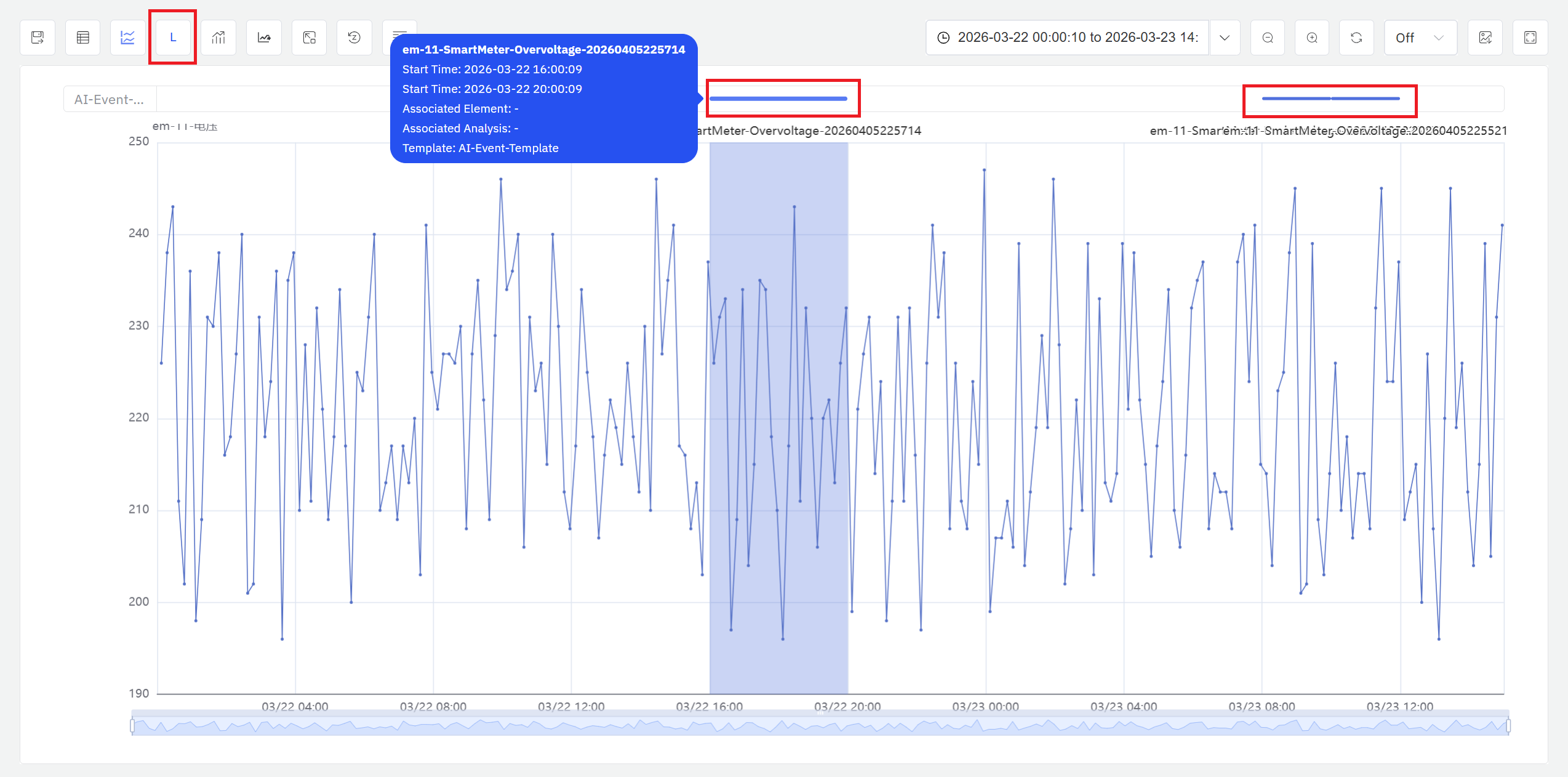Click the event bar near 03/23 08:00
This screenshot has width=1568, height=777.
tap(1295, 99)
